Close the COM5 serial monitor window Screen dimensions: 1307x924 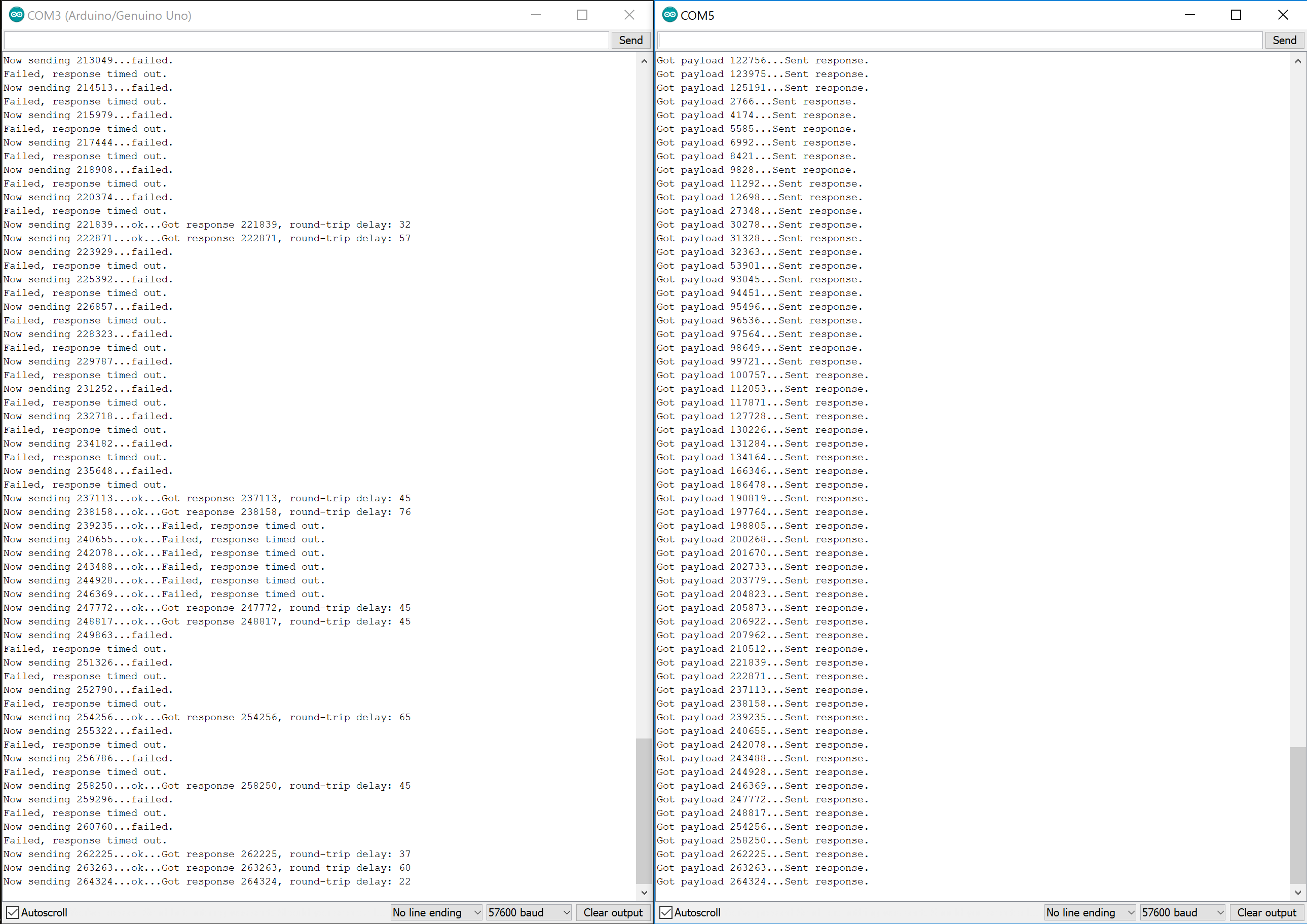(x=1283, y=15)
